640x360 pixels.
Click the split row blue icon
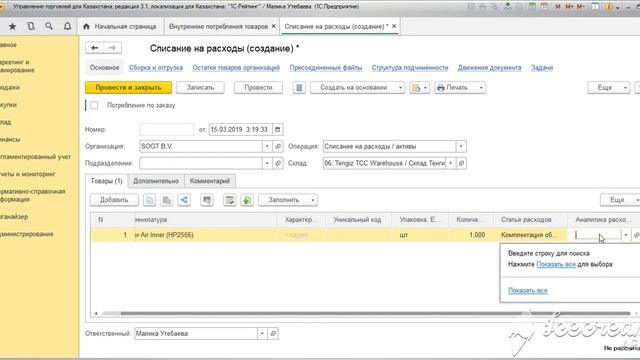coord(184,200)
